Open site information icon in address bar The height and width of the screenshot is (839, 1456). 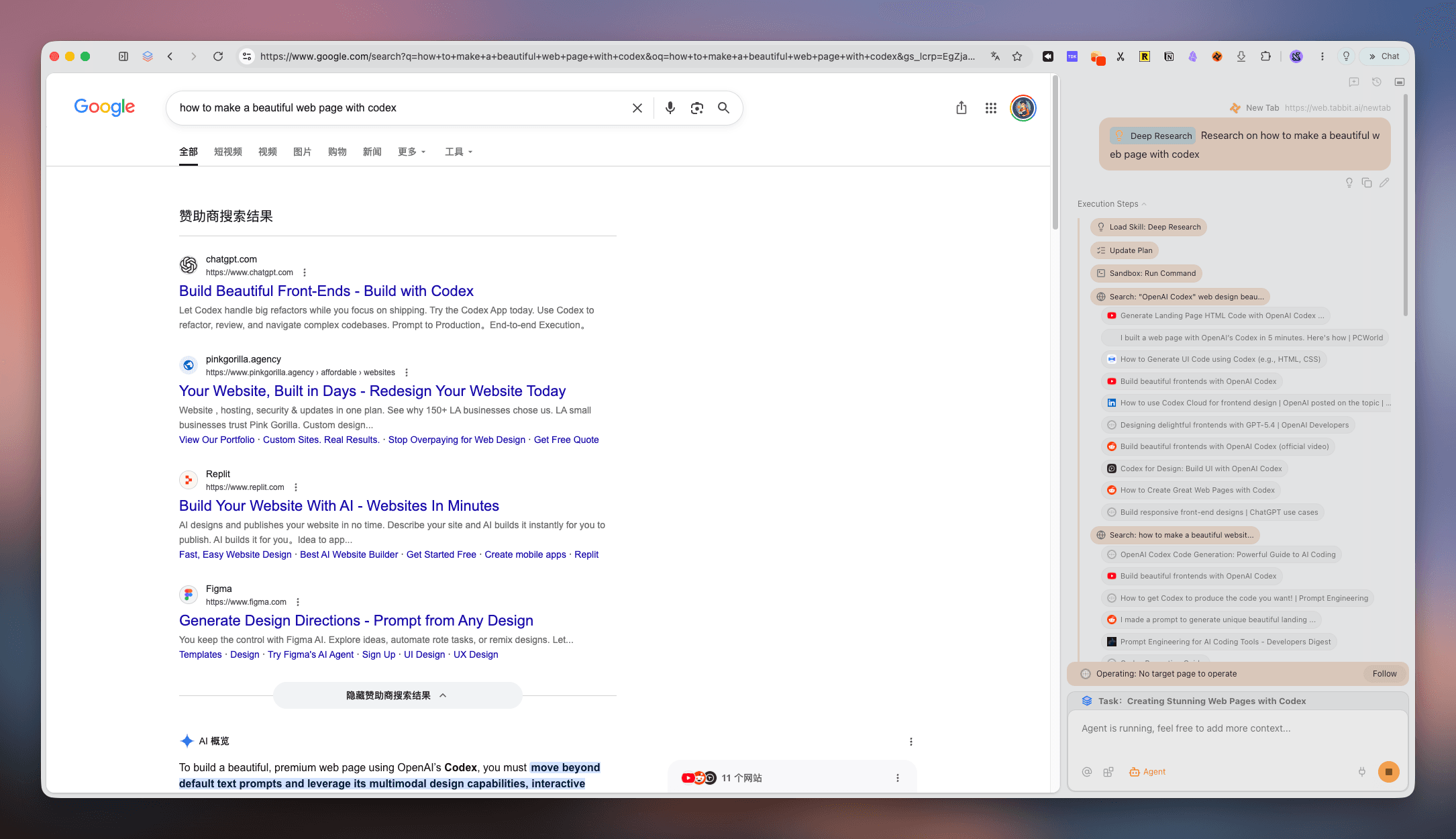[247, 56]
